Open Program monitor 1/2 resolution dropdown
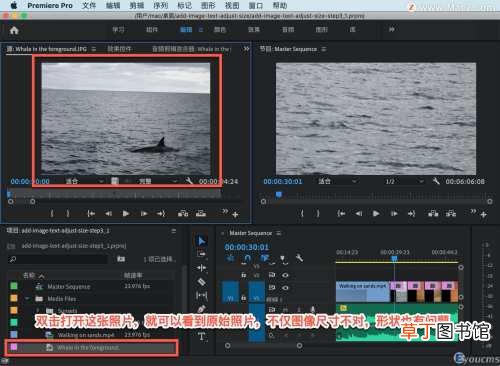The height and width of the screenshot is (366, 500). coord(404,181)
